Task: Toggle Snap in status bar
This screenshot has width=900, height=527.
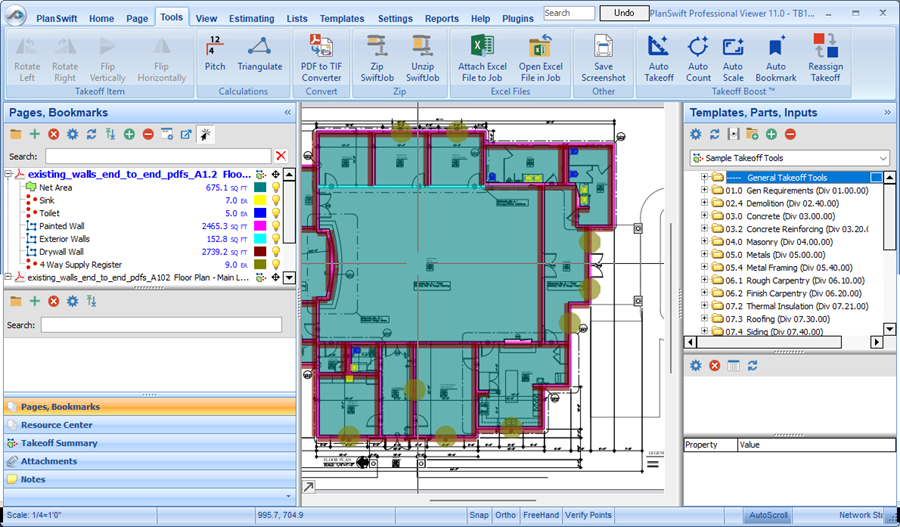Action: 479,515
